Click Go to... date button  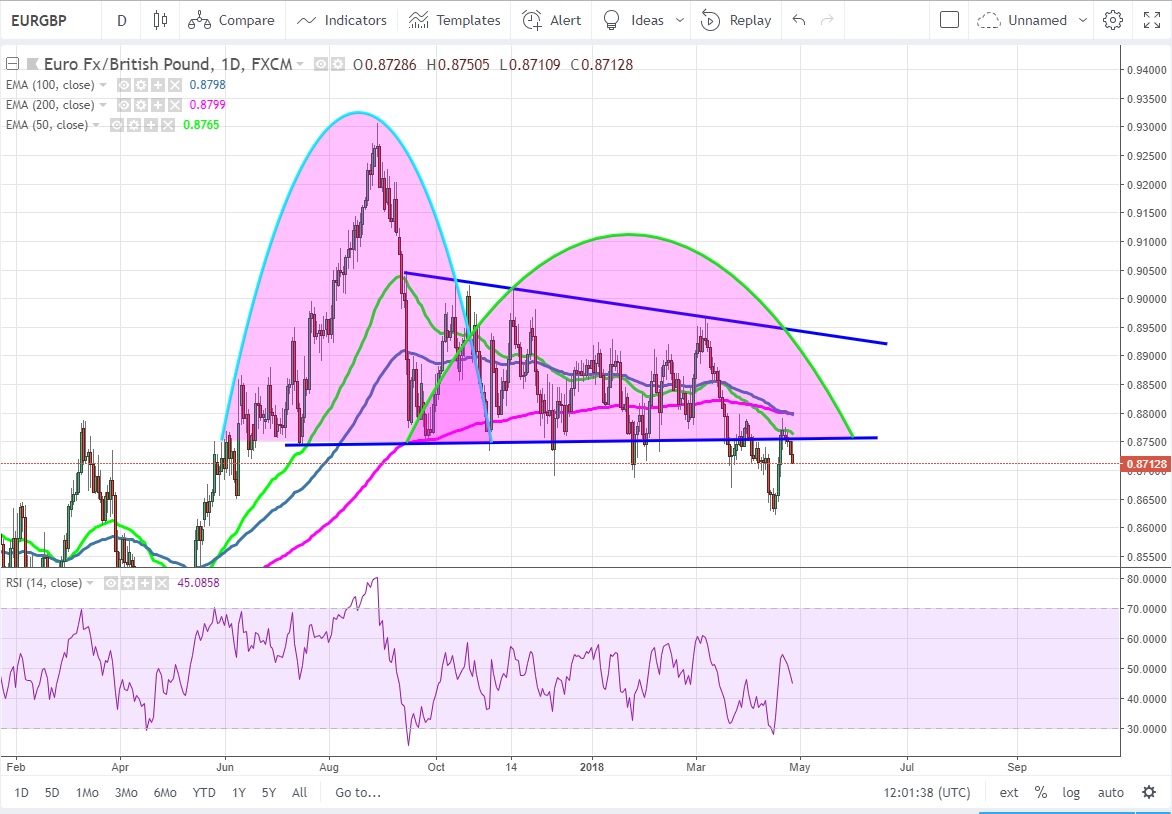358,793
